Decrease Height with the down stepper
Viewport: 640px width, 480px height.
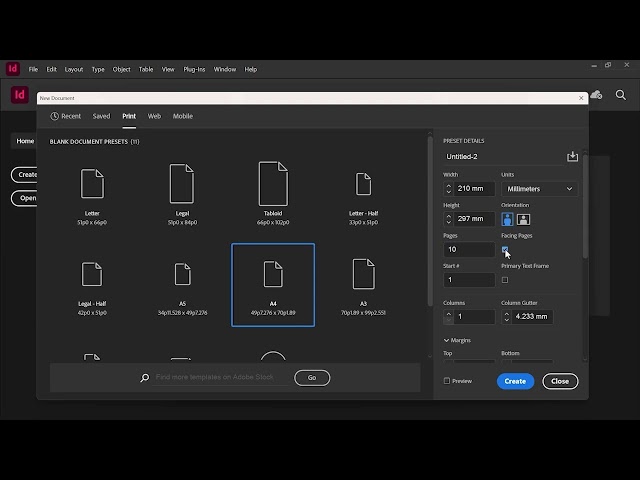click(x=449, y=222)
